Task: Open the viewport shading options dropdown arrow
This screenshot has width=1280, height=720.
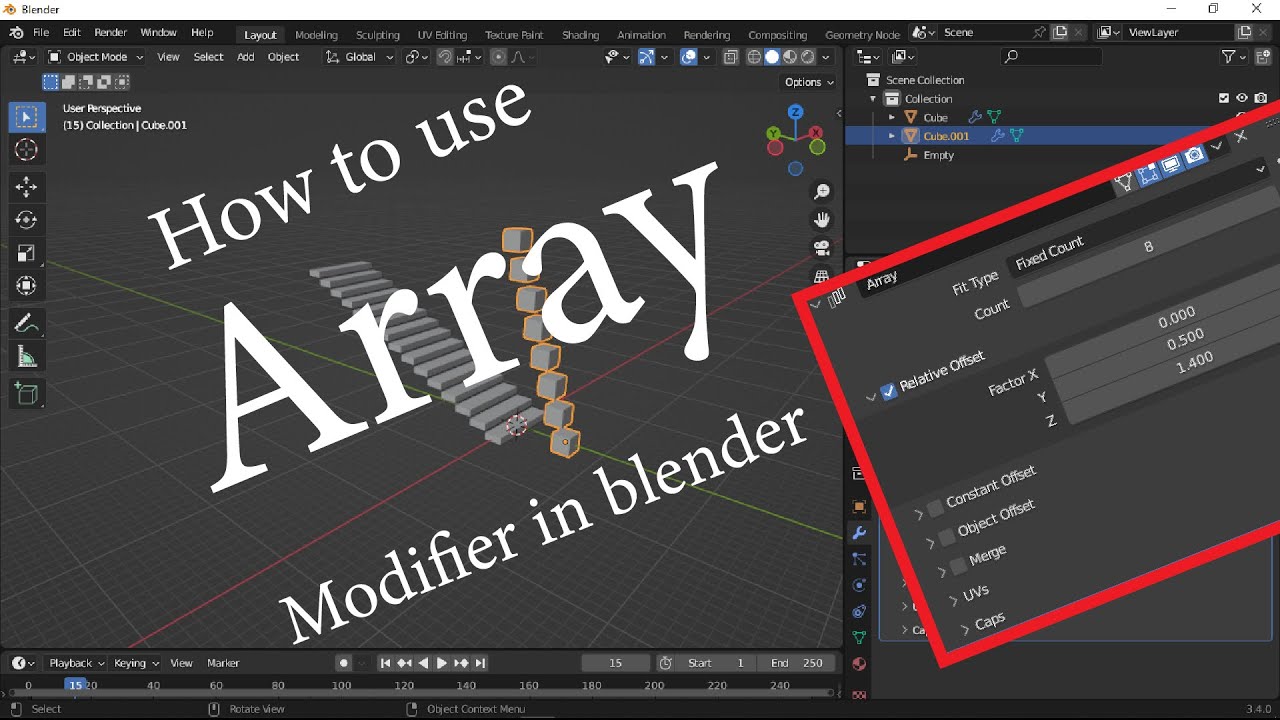Action: click(826, 57)
